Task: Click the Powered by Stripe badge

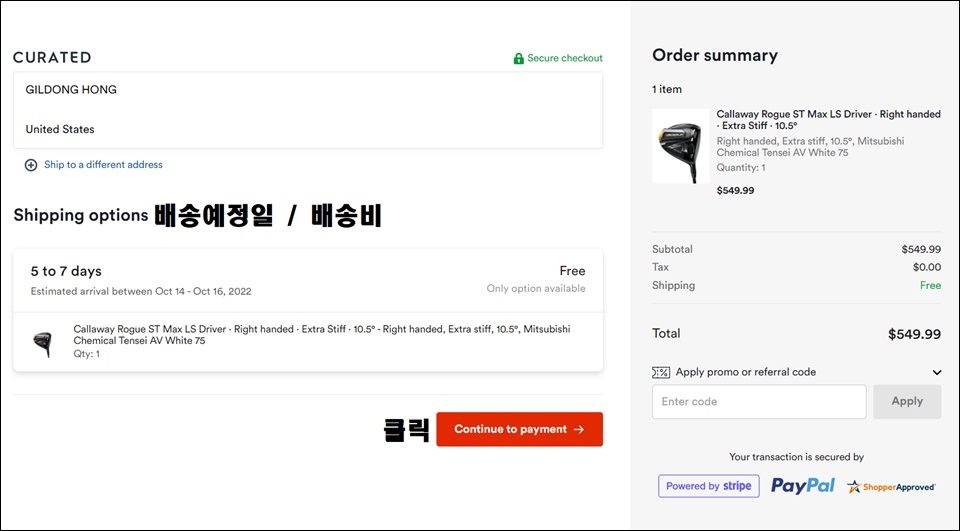Action: pyautogui.click(x=708, y=486)
